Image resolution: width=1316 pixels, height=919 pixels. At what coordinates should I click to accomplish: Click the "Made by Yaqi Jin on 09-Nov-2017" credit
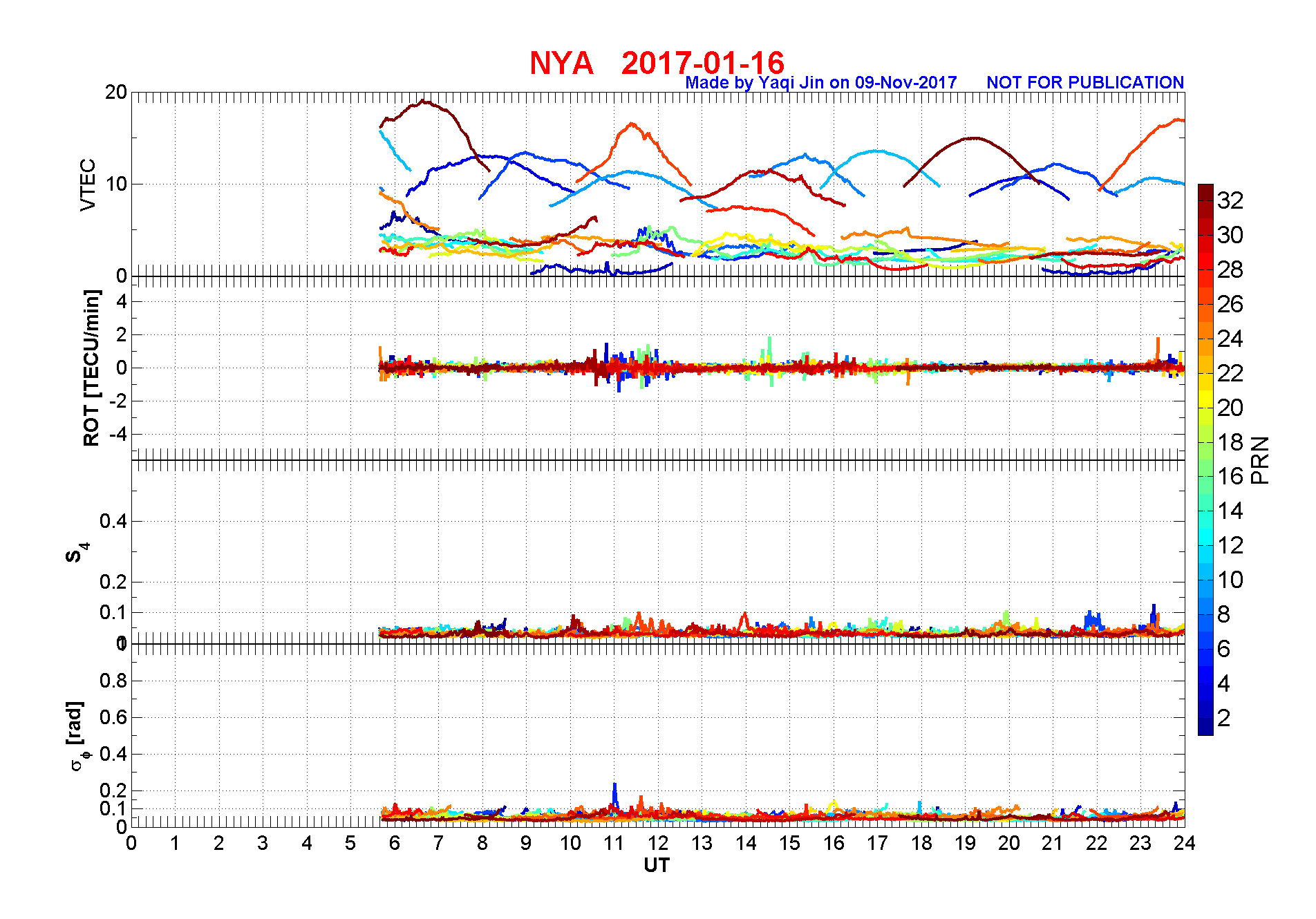coord(820,83)
